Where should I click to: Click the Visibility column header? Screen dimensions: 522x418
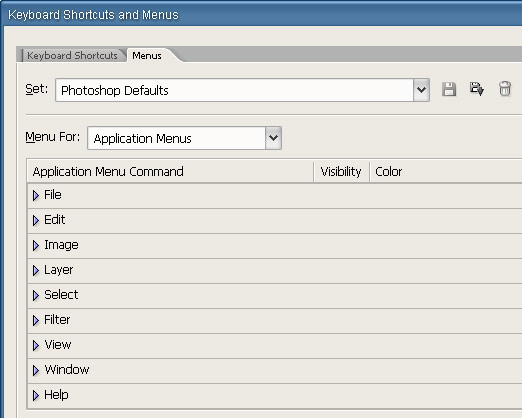click(341, 172)
